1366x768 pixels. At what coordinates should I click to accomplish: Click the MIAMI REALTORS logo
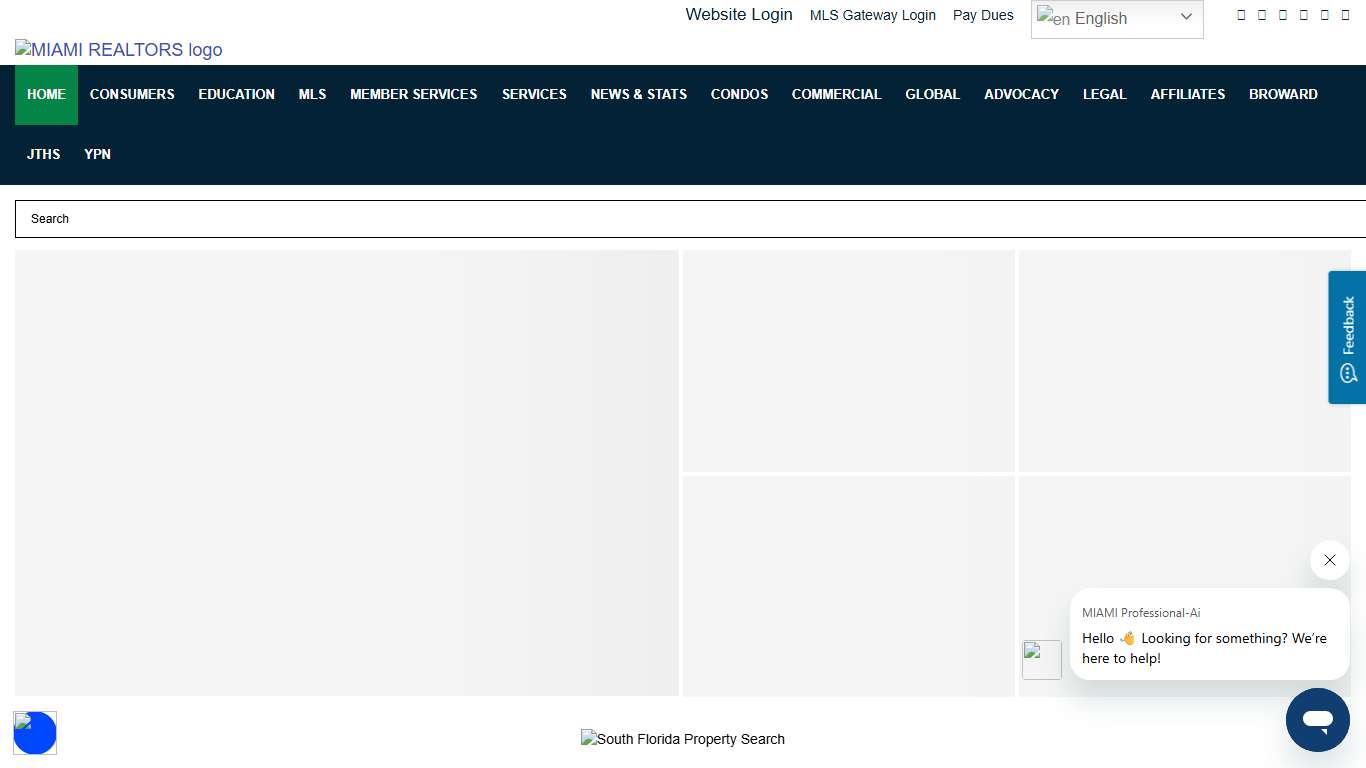coord(119,50)
